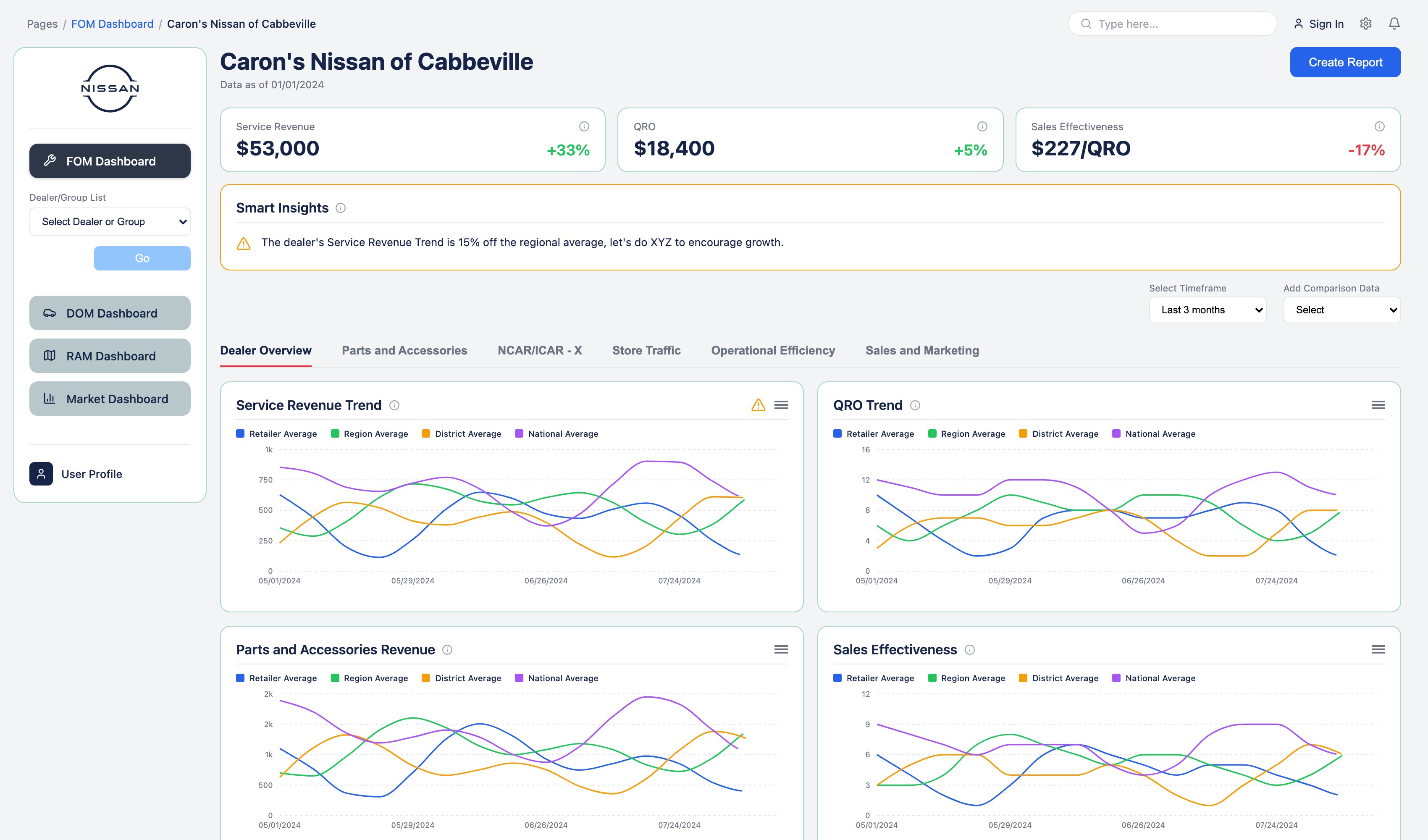Image resolution: width=1428 pixels, height=840 pixels.
Task: Click Service Revenue Trend info icon
Action: (x=394, y=405)
